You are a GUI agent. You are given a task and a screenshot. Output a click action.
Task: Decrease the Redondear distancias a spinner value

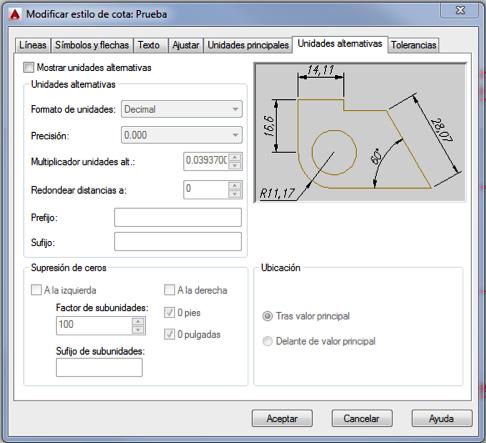[235, 194]
